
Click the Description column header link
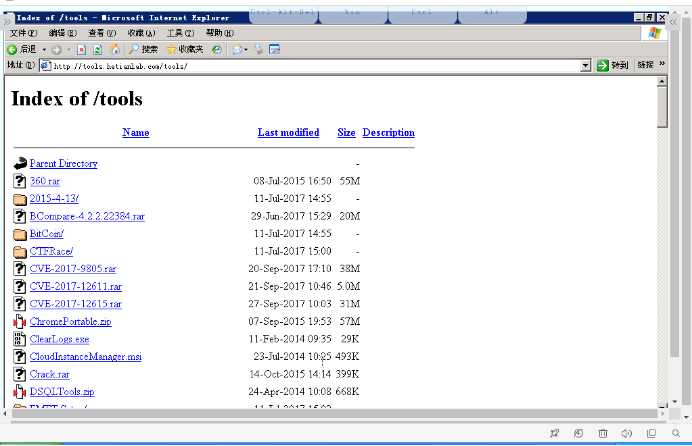388,132
